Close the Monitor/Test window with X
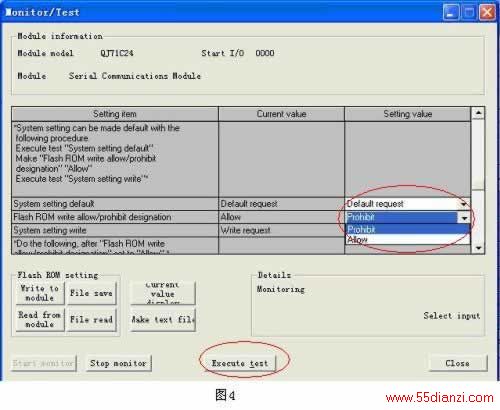This screenshot has width=500, height=410. pos(487,13)
